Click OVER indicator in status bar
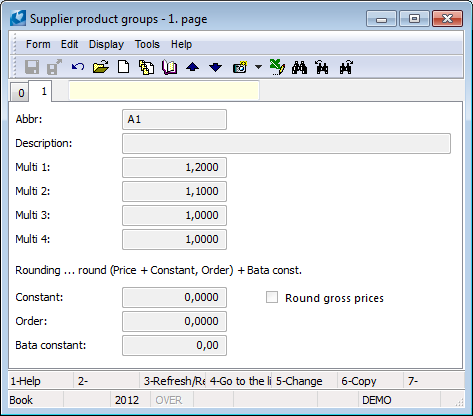 click(x=169, y=400)
